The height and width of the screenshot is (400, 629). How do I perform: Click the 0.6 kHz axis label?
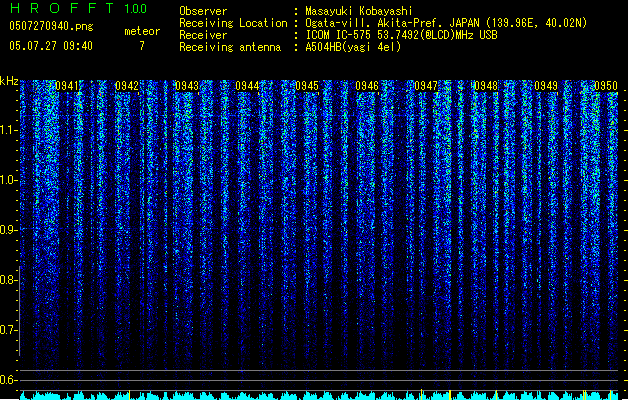click(7, 380)
